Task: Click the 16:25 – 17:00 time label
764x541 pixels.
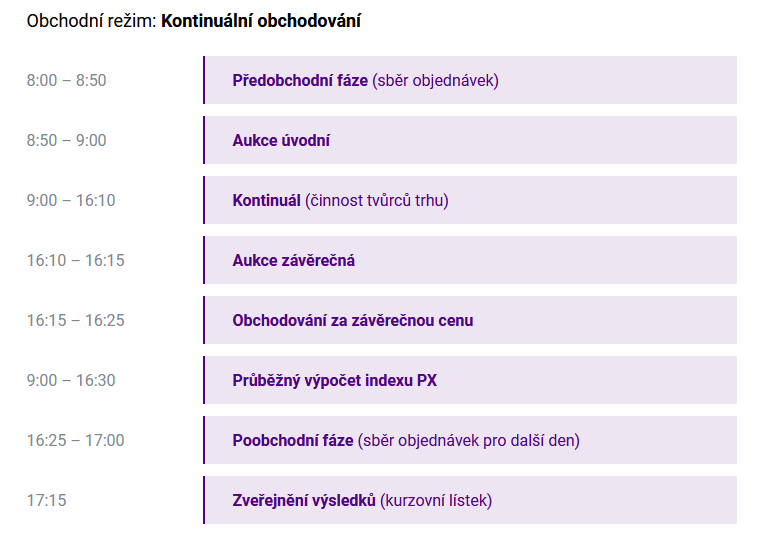Action: (x=76, y=440)
